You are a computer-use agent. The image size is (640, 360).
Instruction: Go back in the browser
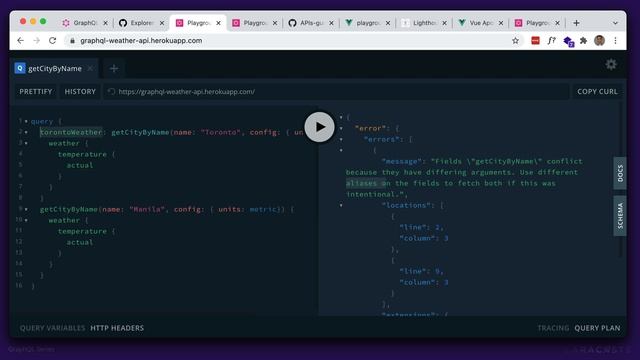coord(20,40)
